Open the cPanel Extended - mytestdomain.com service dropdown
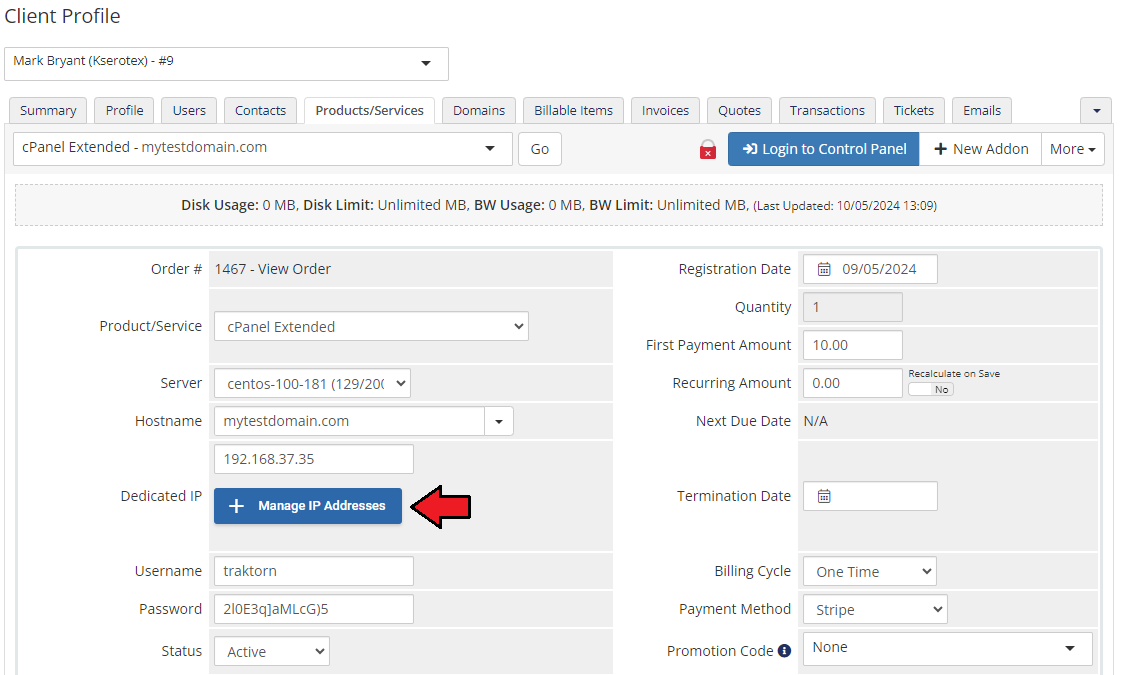The image size is (1121, 675). click(263, 149)
